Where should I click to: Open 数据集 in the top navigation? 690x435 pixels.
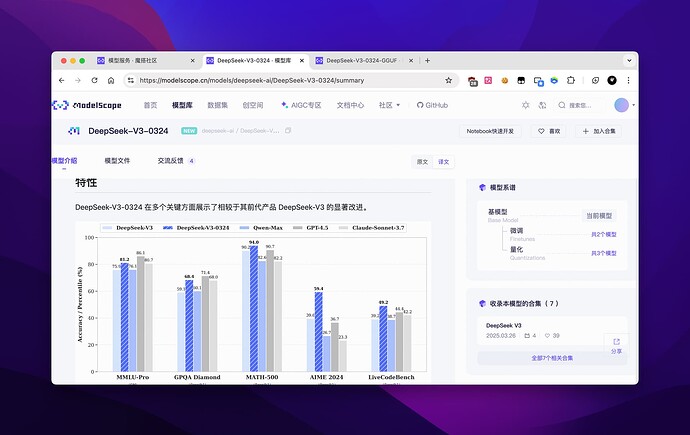[x=217, y=105]
